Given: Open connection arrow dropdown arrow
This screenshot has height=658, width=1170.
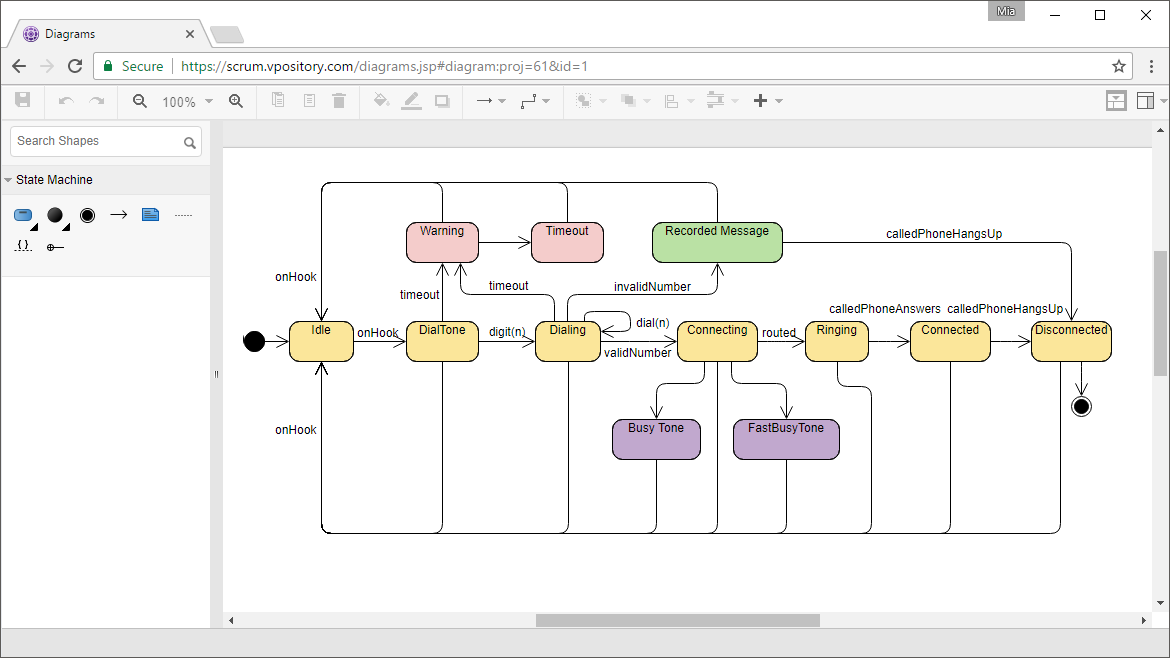Looking at the screenshot, I should (501, 101).
